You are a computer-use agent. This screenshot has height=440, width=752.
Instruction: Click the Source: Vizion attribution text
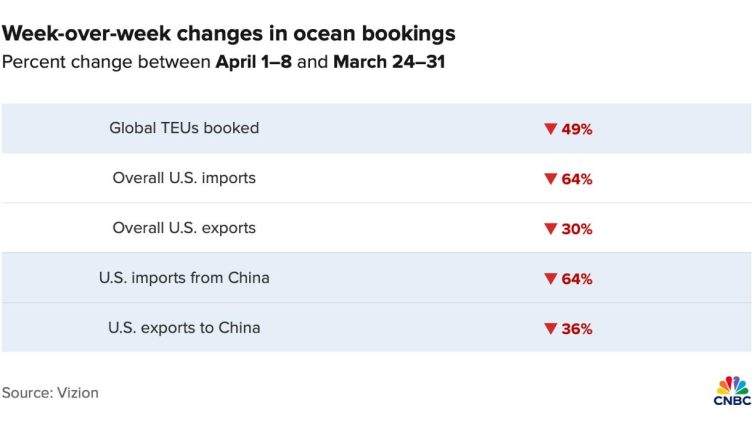pos(50,393)
